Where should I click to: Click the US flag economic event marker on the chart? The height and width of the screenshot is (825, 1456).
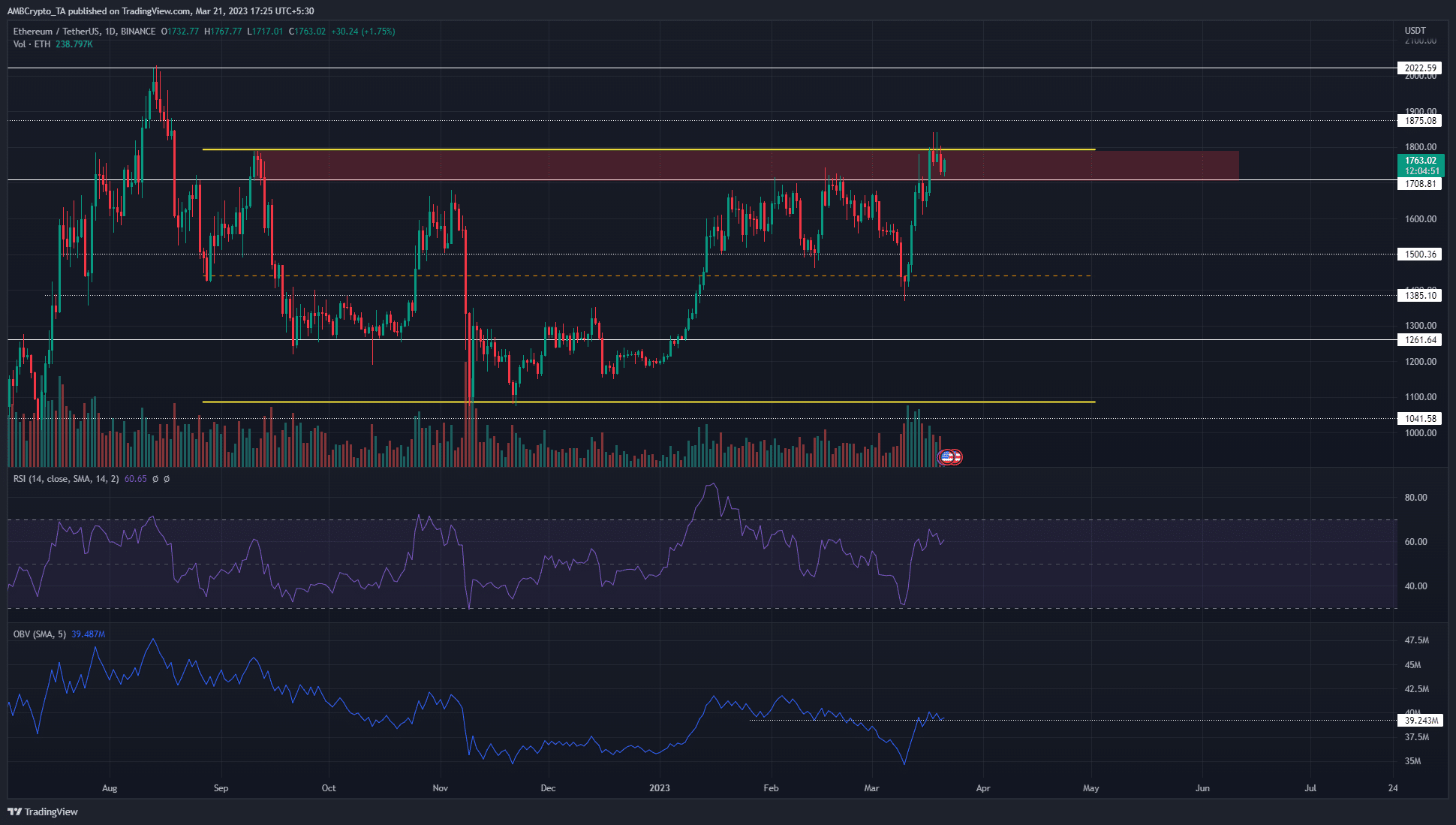tap(947, 456)
